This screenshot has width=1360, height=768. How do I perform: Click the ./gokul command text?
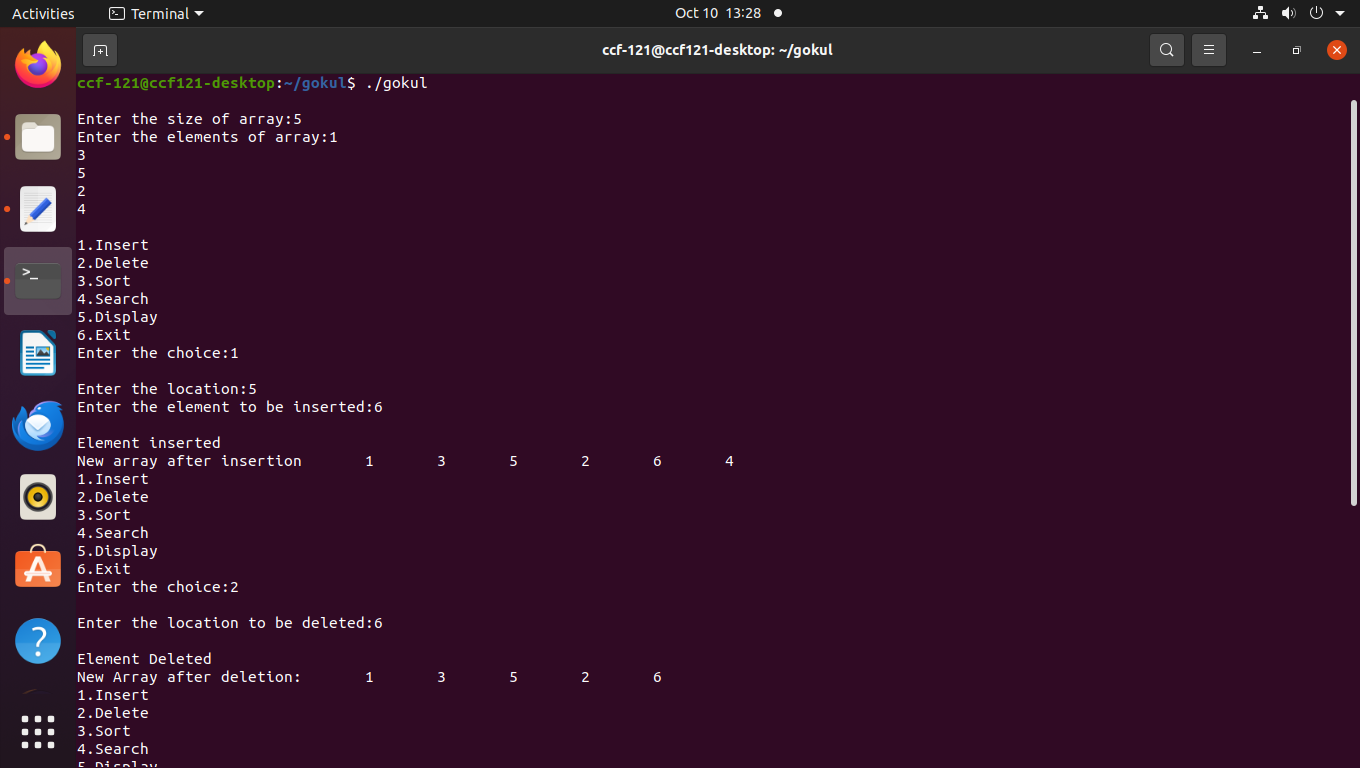396,83
